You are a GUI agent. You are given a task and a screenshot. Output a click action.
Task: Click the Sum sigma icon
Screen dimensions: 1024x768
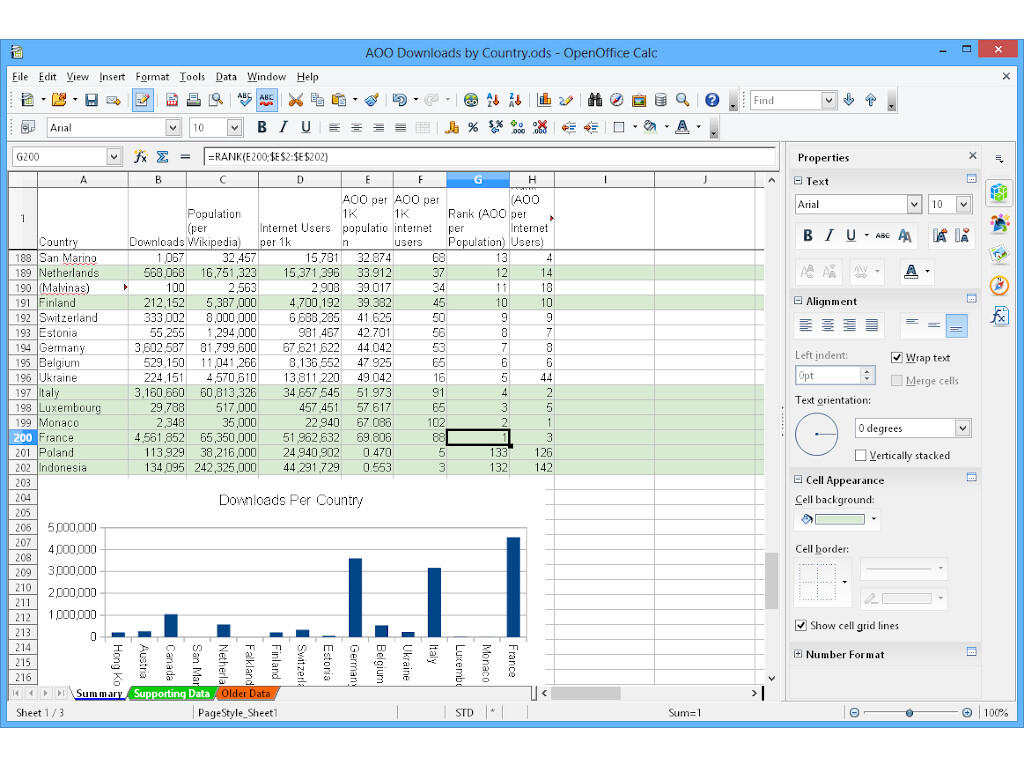point(163,157)
